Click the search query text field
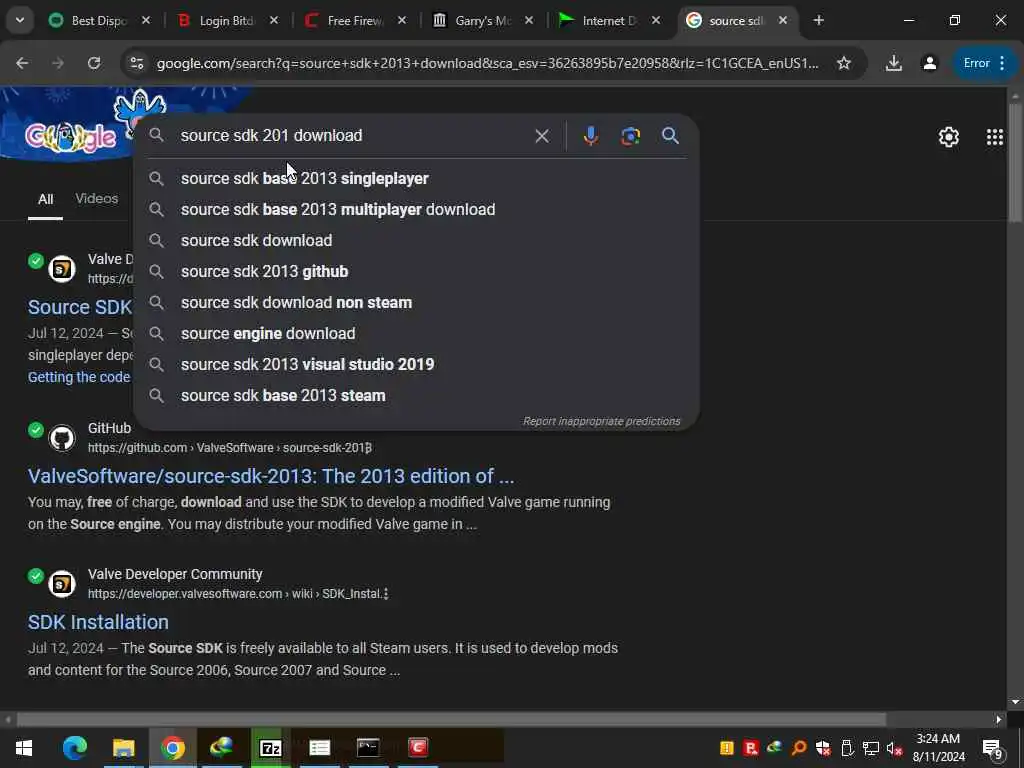The width and height of the screenshot is (1024, 768). click(x=353, y=136)
